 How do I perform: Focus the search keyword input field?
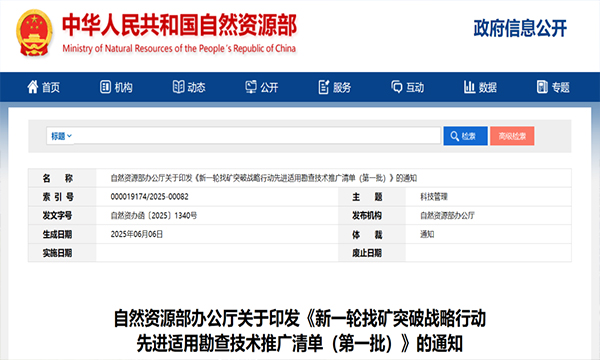point(257,136)
